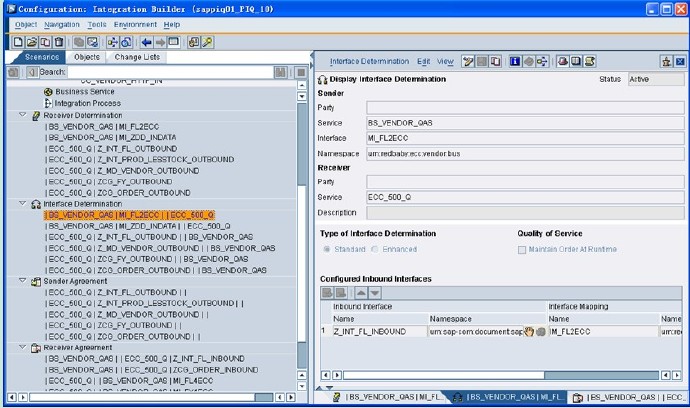This screenshot has width=690, height=408.
Task: Select the Business Service tree item
Action: 84,92
